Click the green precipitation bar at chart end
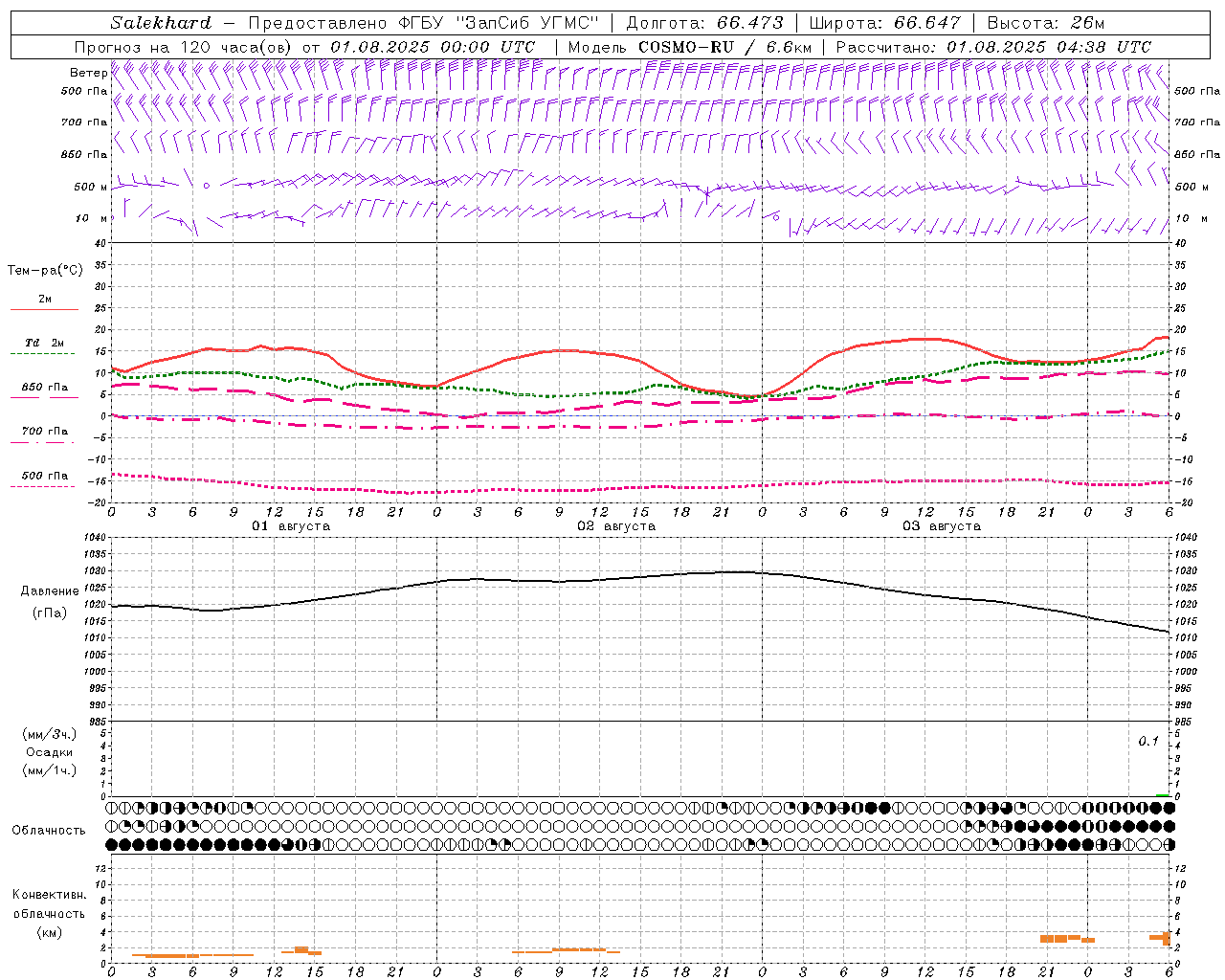1225x980 pixels. coord(1162,794)
